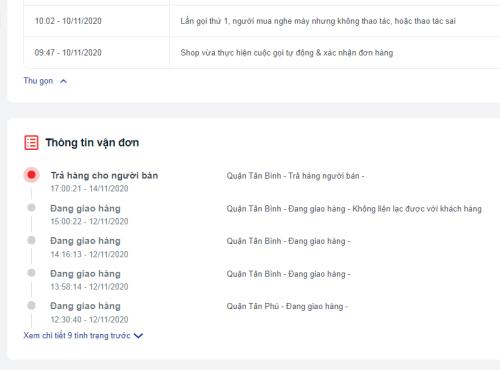
Task: Click the chevron-up arrow beside Thu gọn
Action: pyautogui.click(x=63, y=81)
